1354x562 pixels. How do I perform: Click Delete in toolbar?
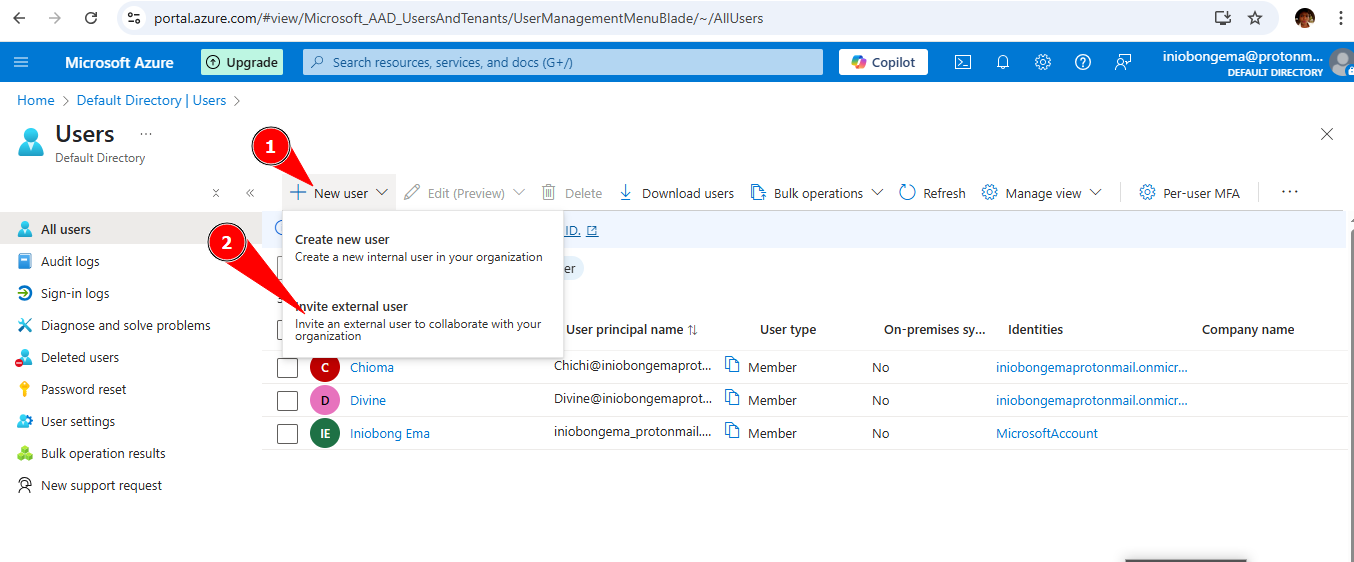[572, 193]
